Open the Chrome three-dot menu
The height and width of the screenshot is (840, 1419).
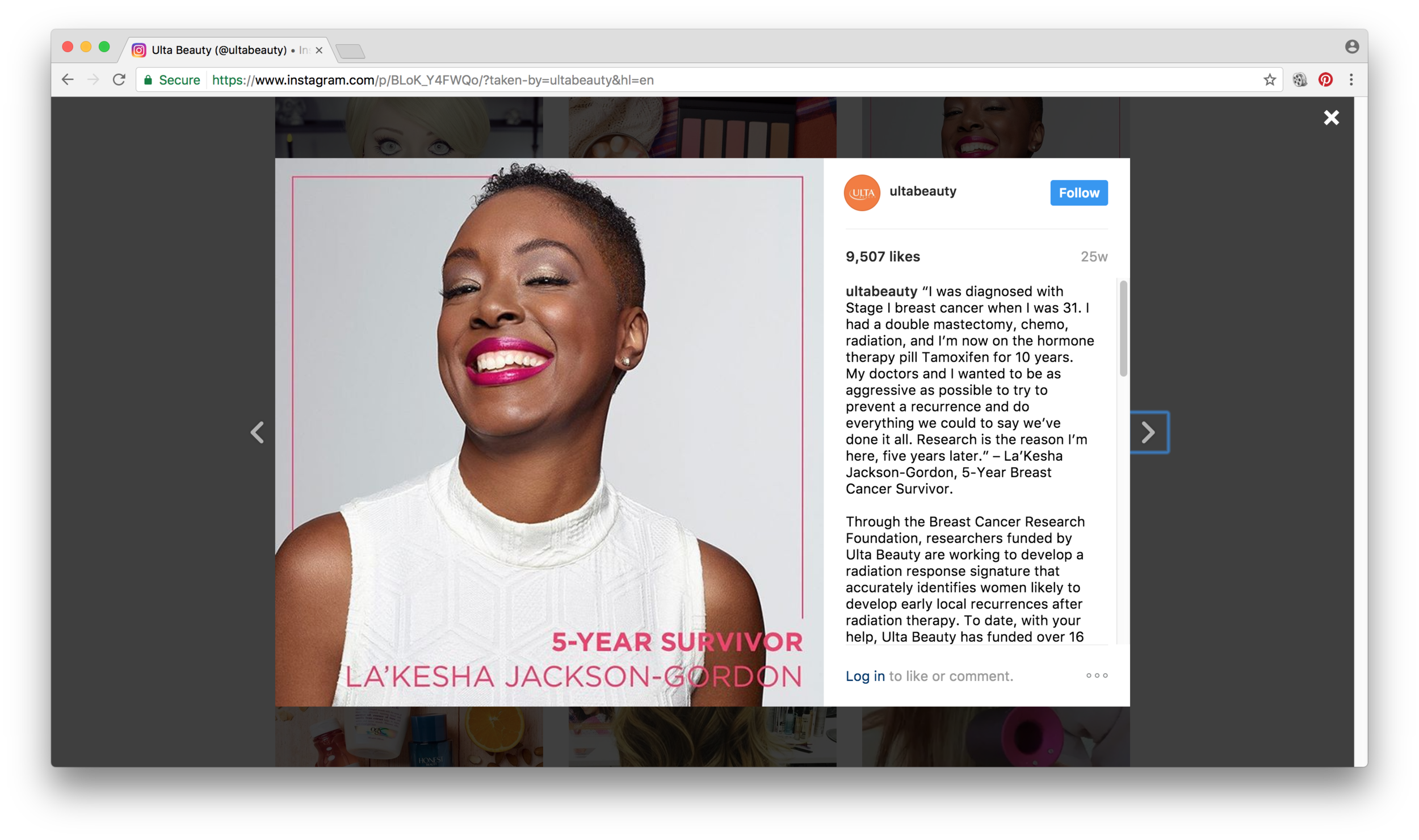click(1351, 80)
